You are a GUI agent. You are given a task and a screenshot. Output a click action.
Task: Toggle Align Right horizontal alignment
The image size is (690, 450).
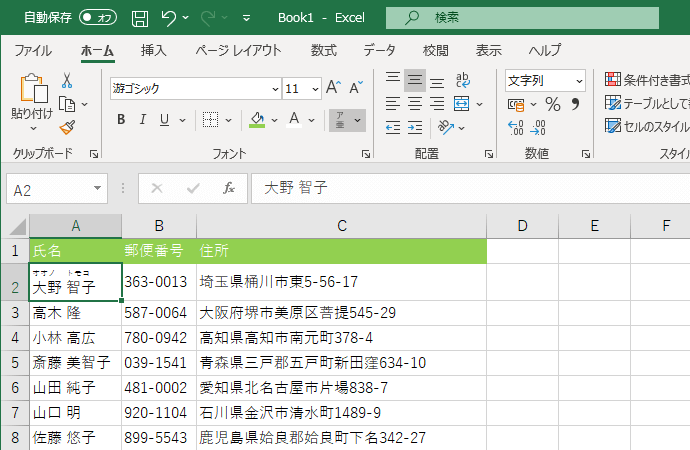(437, 104)
